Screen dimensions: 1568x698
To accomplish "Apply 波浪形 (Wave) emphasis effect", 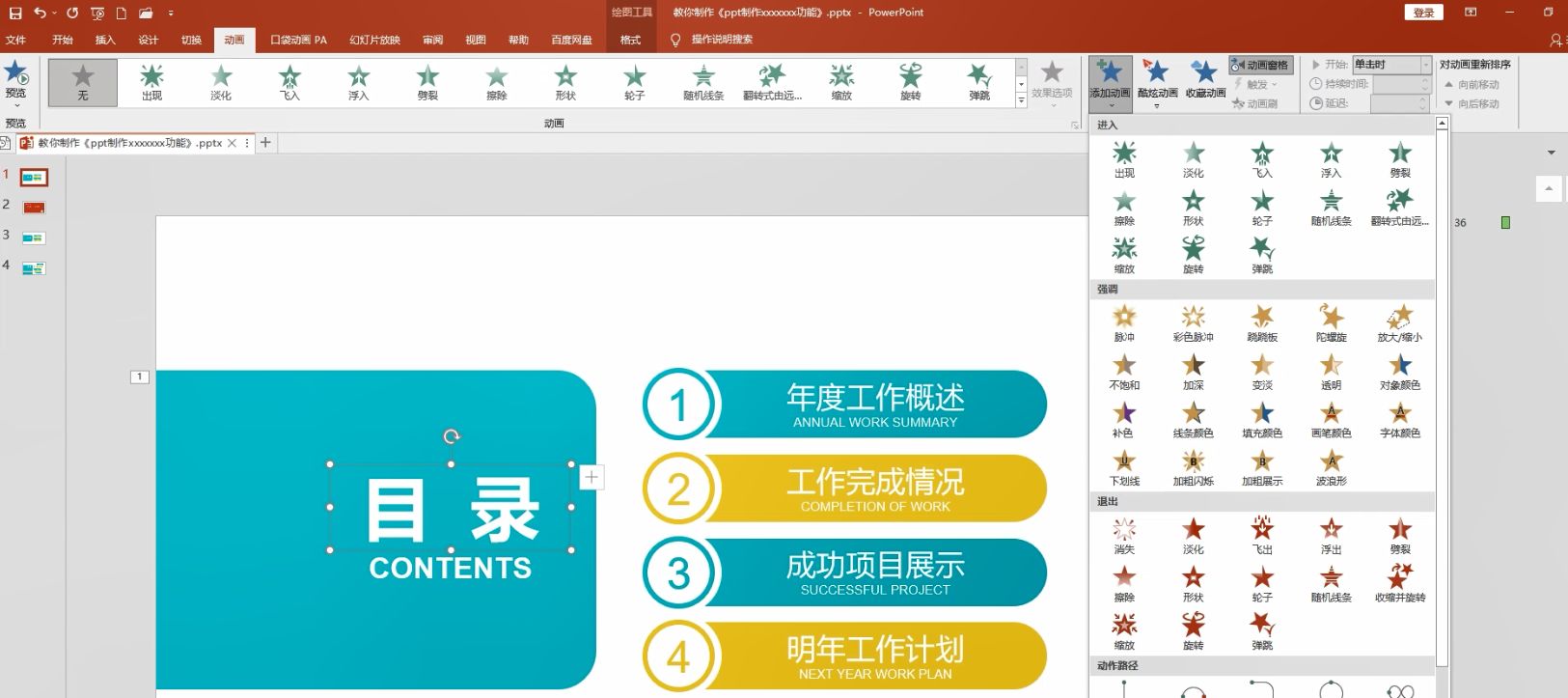I will click(1331, 468).
